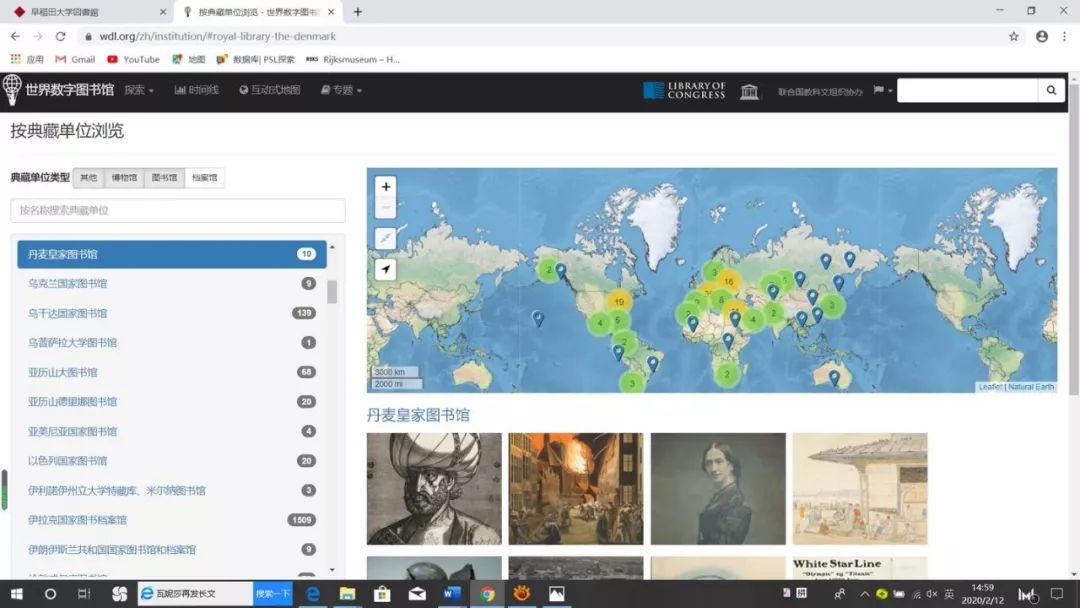The image size is (1080, 608).
Task: Reload the page using browser refresh icon
Action: point(61,36)
